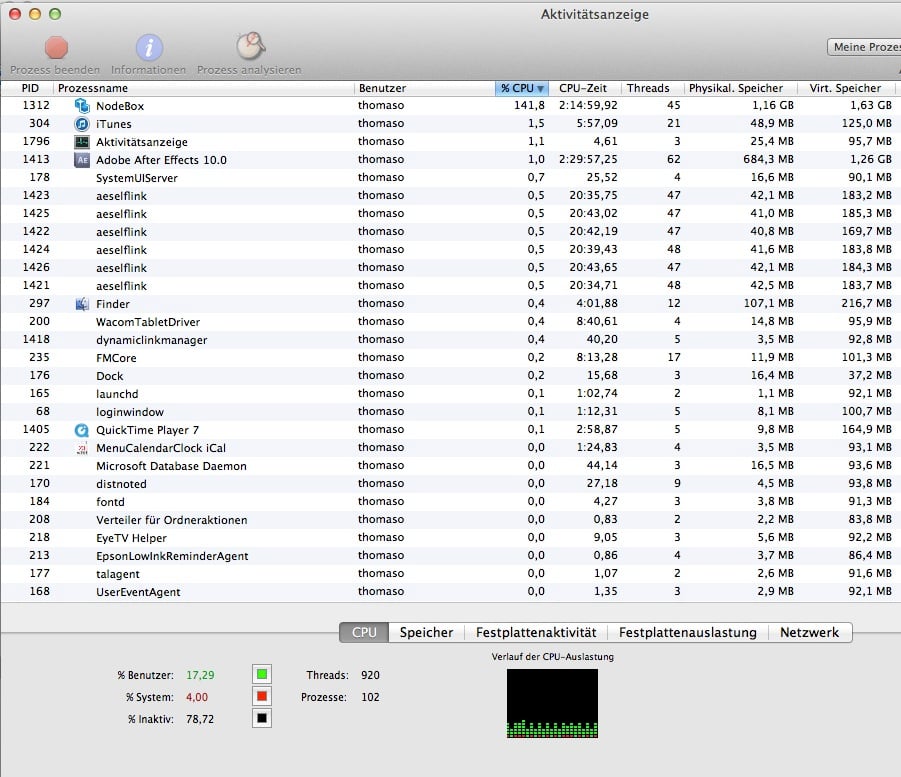
Task: Sort by PID column header
Action: pyautogui.click(x=27, y=88)
